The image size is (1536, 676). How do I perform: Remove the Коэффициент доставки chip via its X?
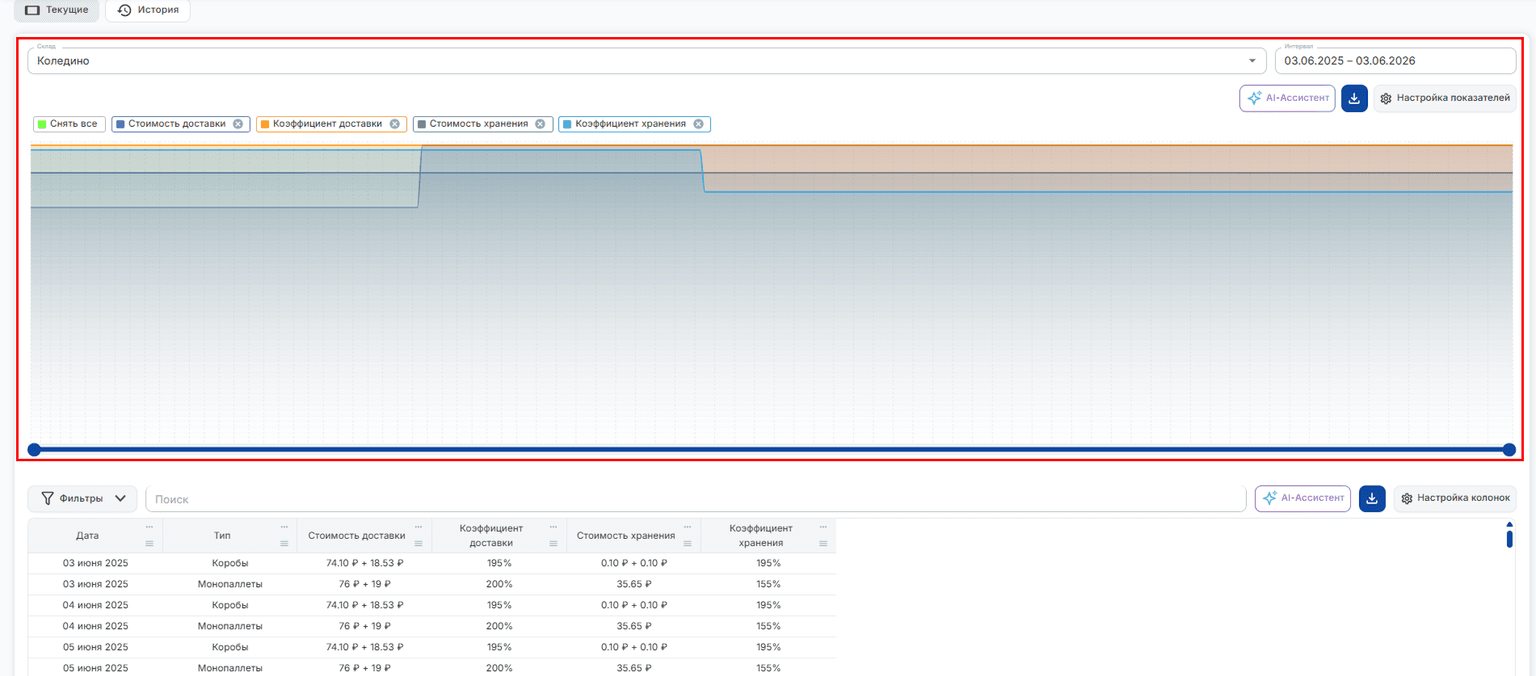394,124
